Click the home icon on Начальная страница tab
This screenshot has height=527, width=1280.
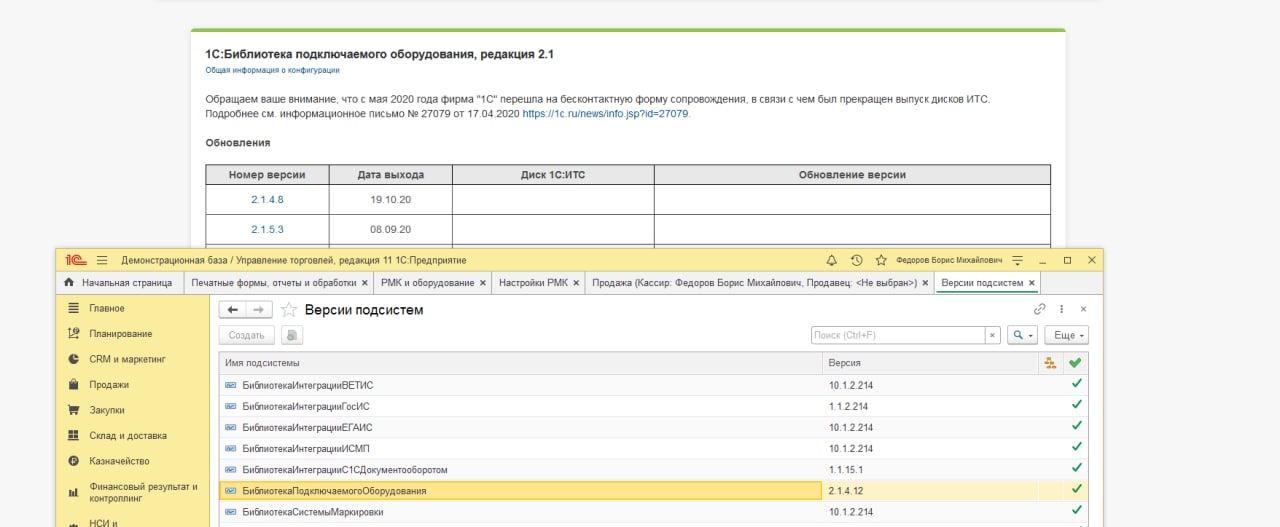pyautogui.click(x=69, y=283)
